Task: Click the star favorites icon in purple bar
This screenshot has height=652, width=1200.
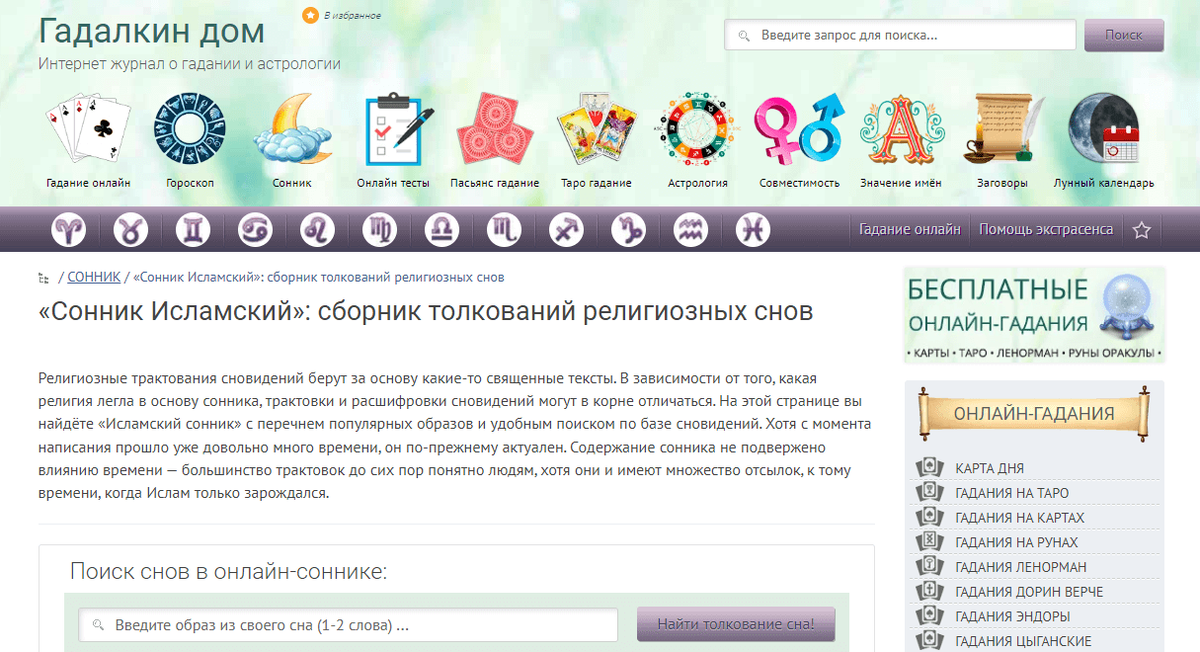Action: point(1141,230)
